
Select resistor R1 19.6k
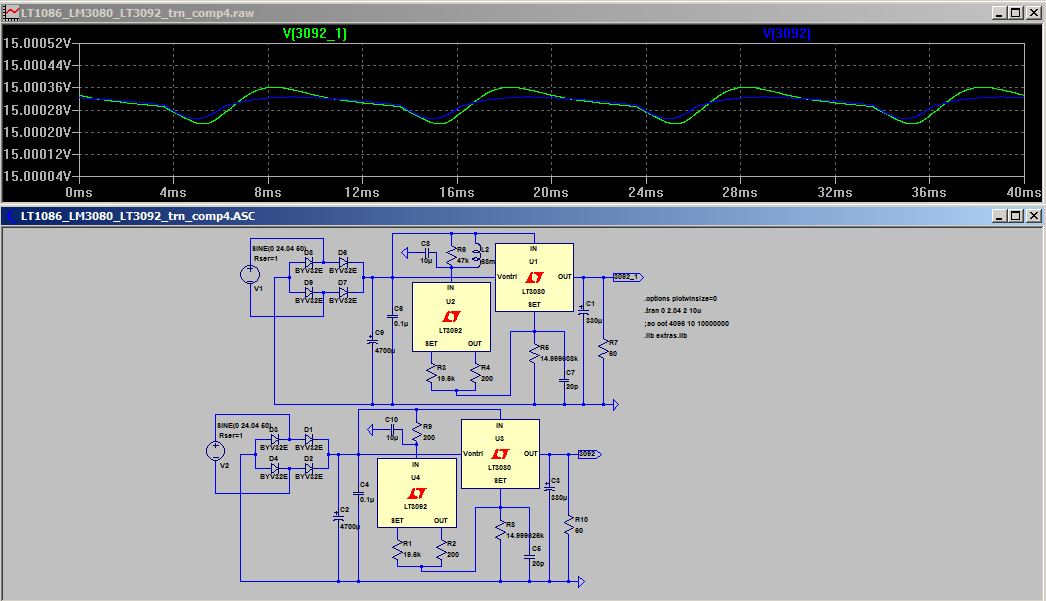coord(398,550)
